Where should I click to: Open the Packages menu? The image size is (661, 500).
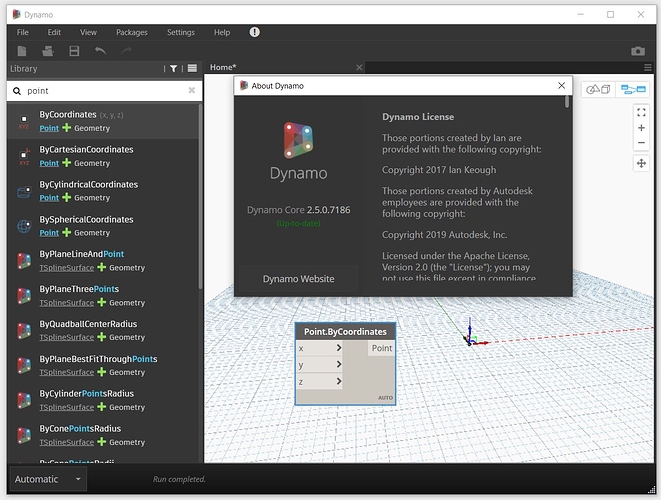132,32
